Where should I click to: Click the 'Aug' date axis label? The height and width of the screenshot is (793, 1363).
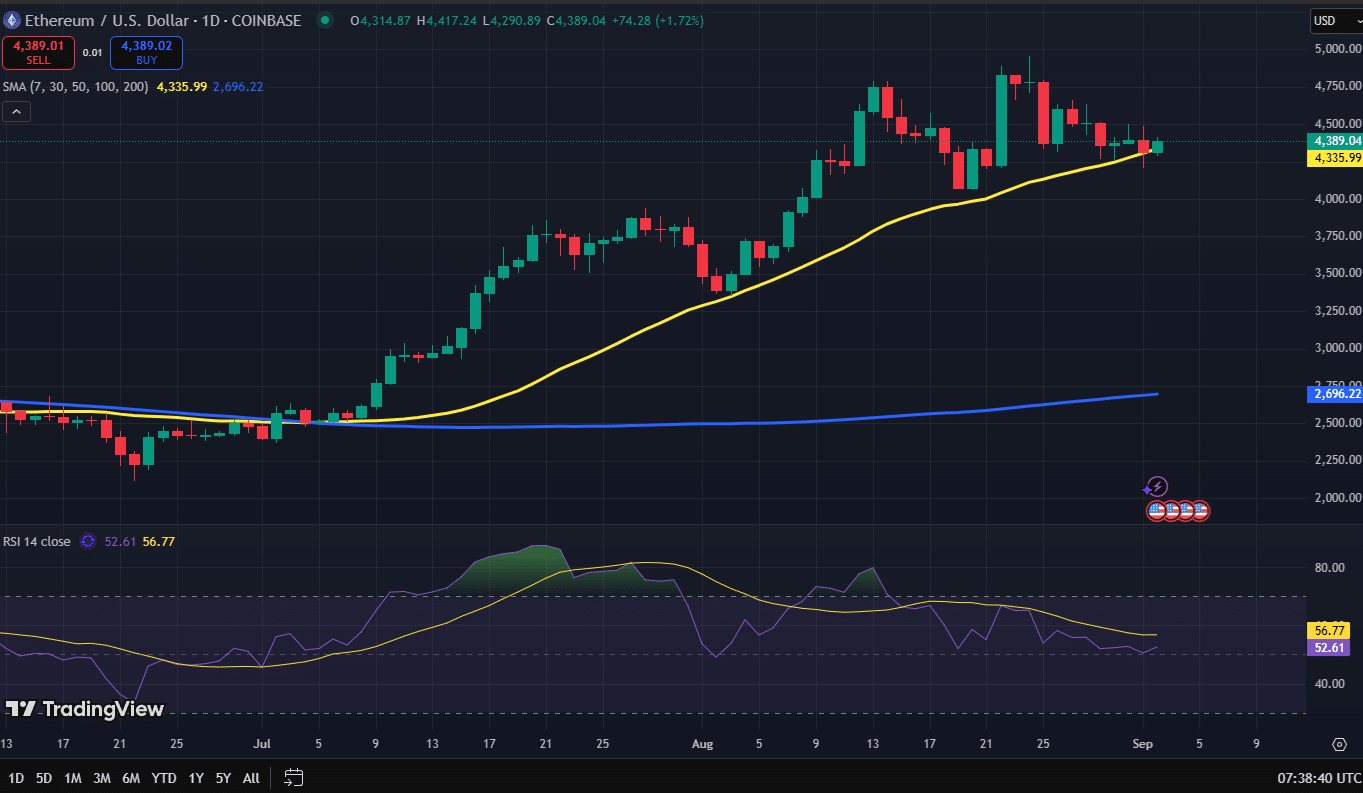coord(702,744)
